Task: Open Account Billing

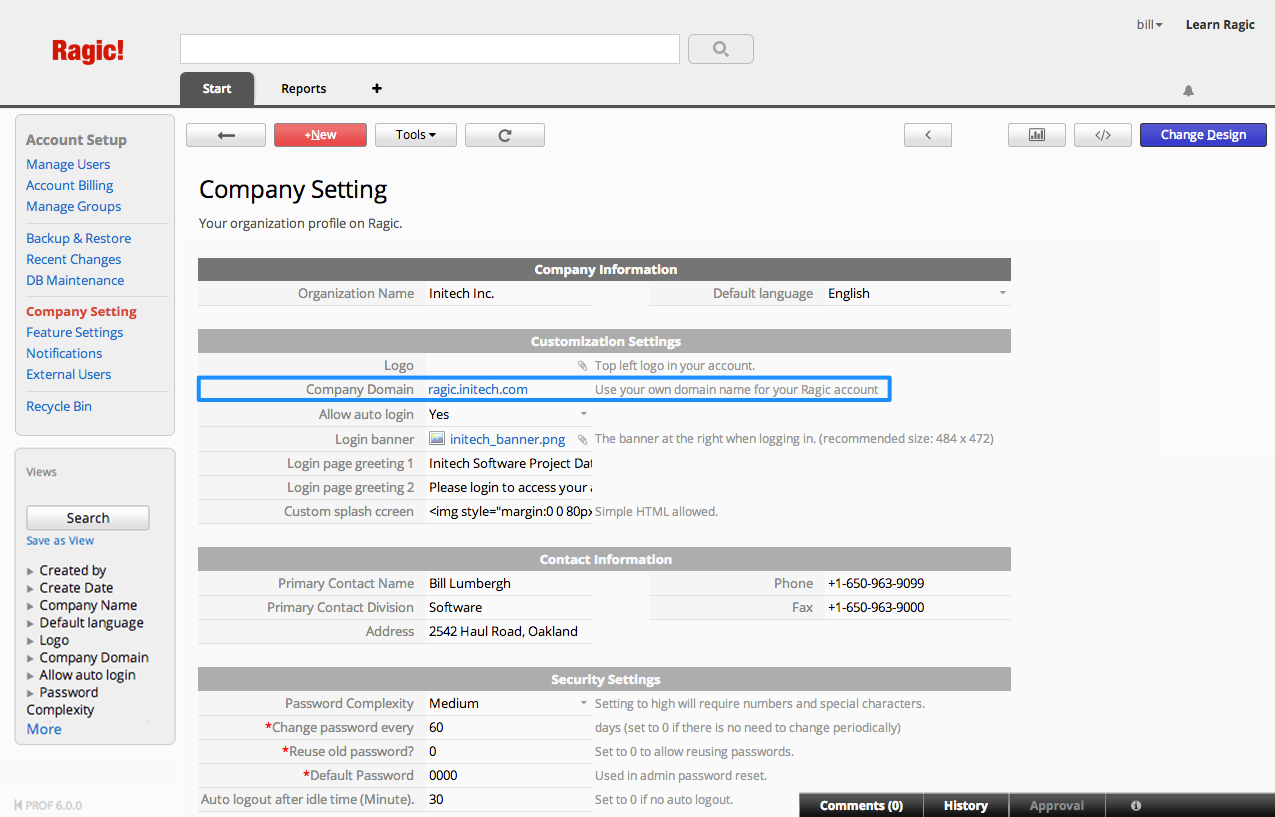Action: (x=70, y=185)
